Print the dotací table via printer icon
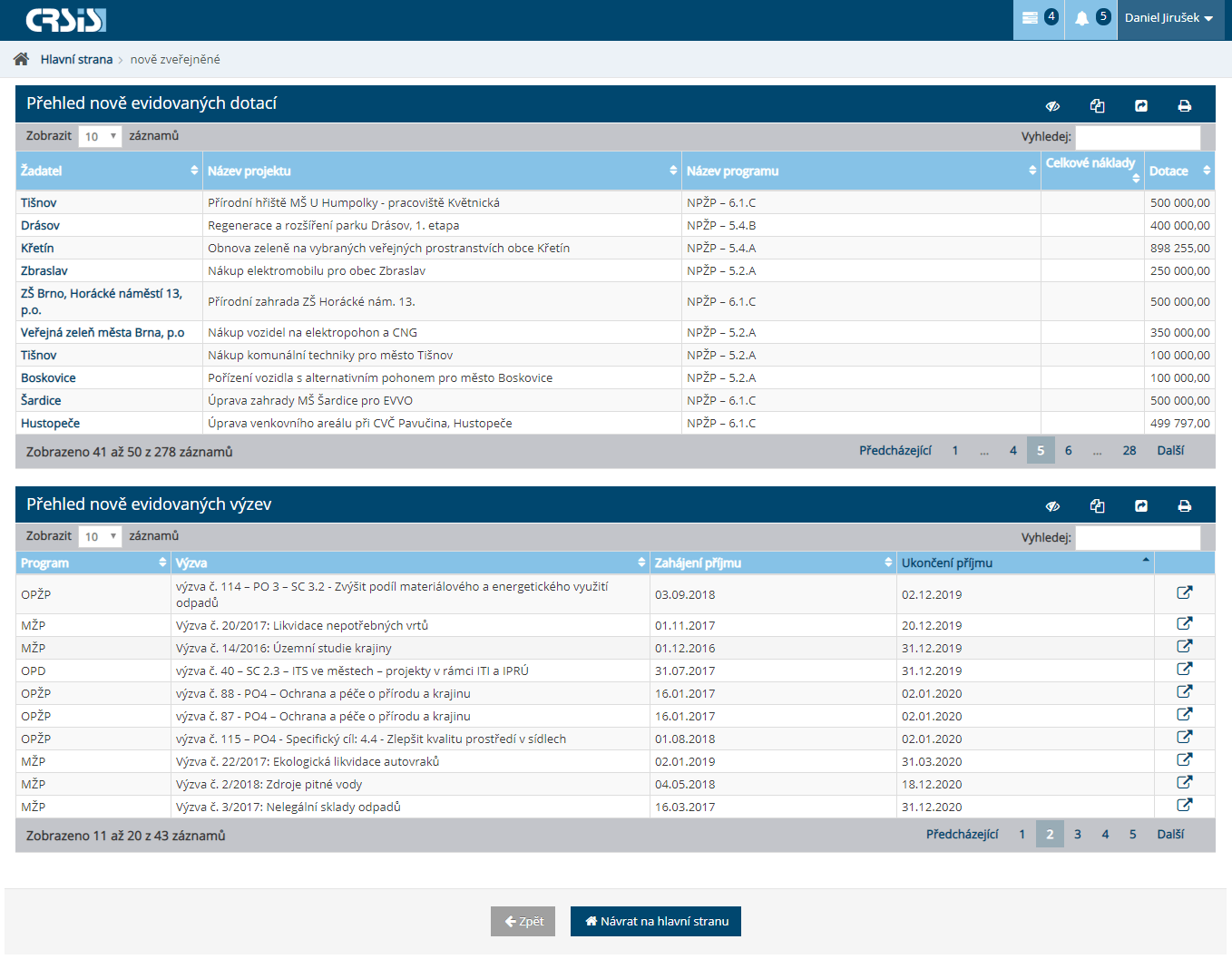The width and height of the screenshot is (1232, 969). pyautogui.click(x=1184, y=106)
